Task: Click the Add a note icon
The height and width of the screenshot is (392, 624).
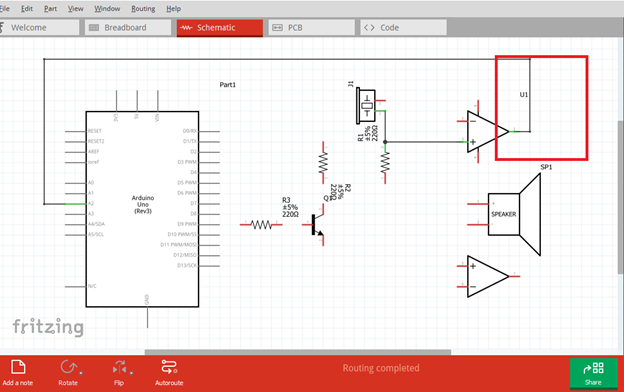Action: pyautogui.click(x=18, y=367)
